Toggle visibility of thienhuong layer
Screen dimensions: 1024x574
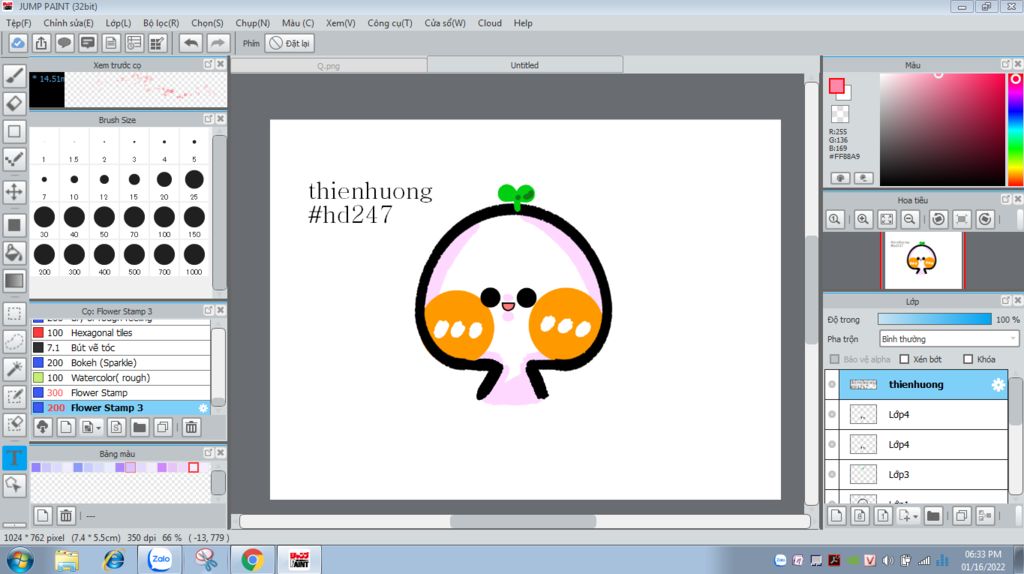point(832,385)
